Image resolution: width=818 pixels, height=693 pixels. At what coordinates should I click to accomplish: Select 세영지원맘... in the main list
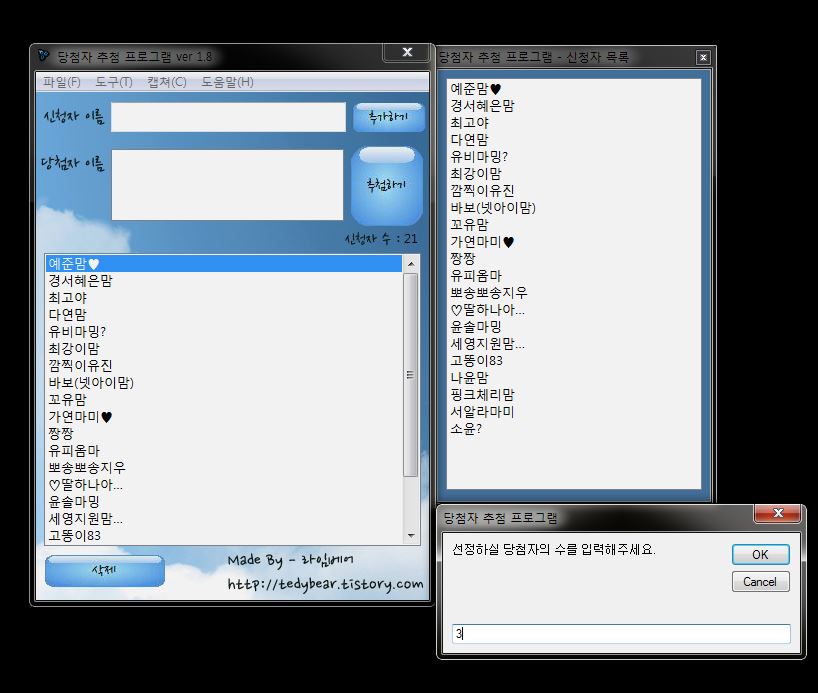tap(223, 519)
